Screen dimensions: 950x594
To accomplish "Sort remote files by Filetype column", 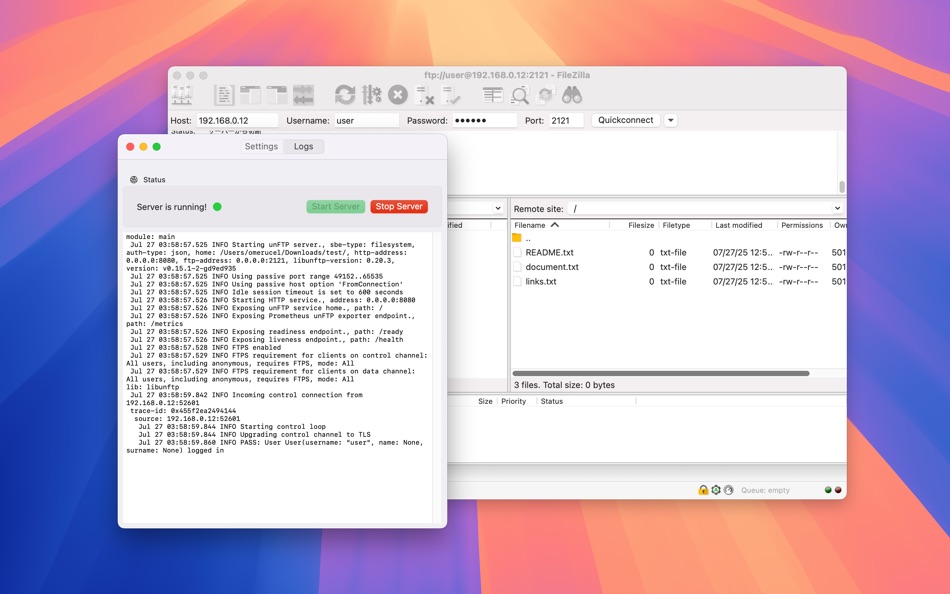I will (685, 225).
